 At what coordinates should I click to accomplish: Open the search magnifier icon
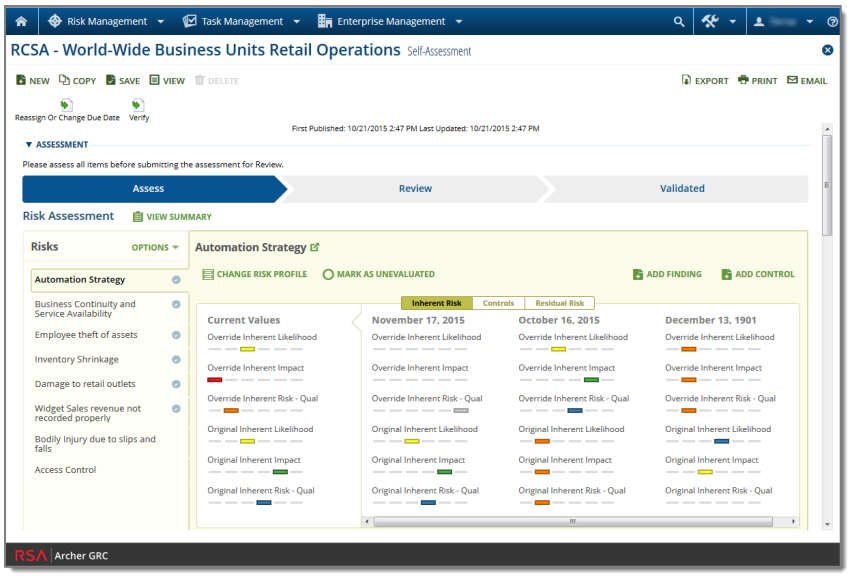pos(679,21)
